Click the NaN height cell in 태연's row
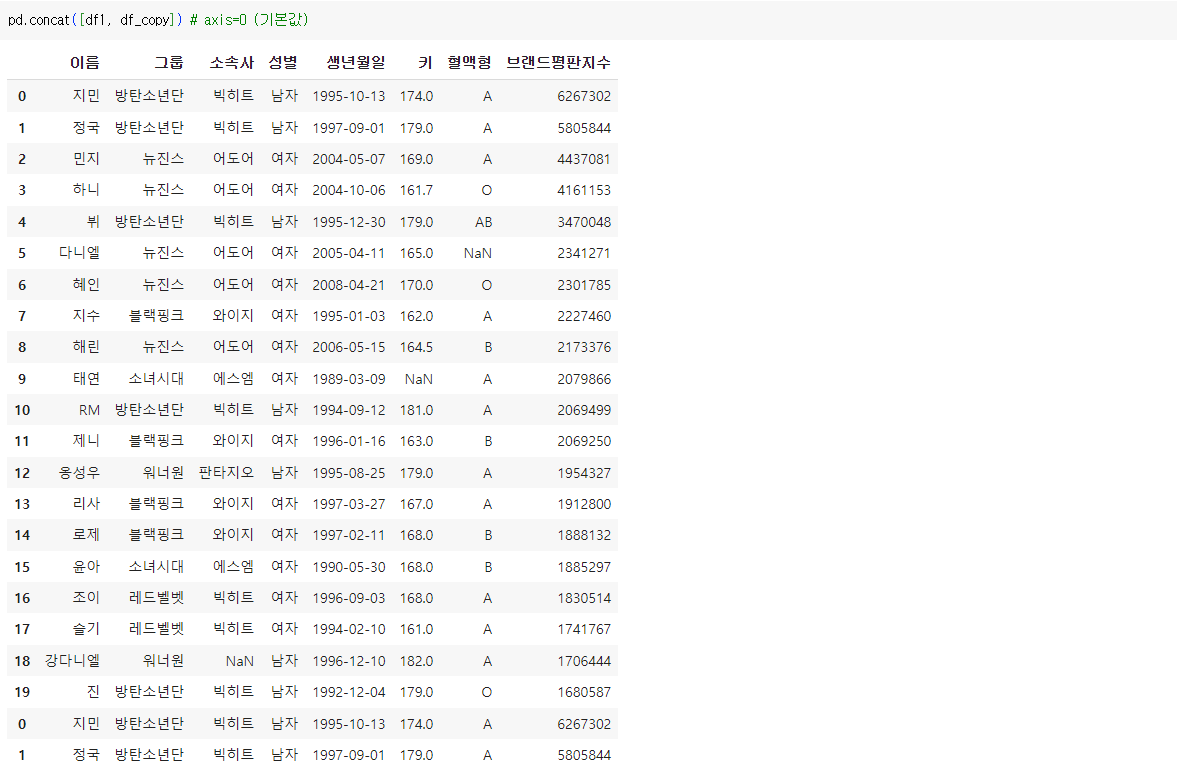 pyautogui.click(x=419, y=379)
